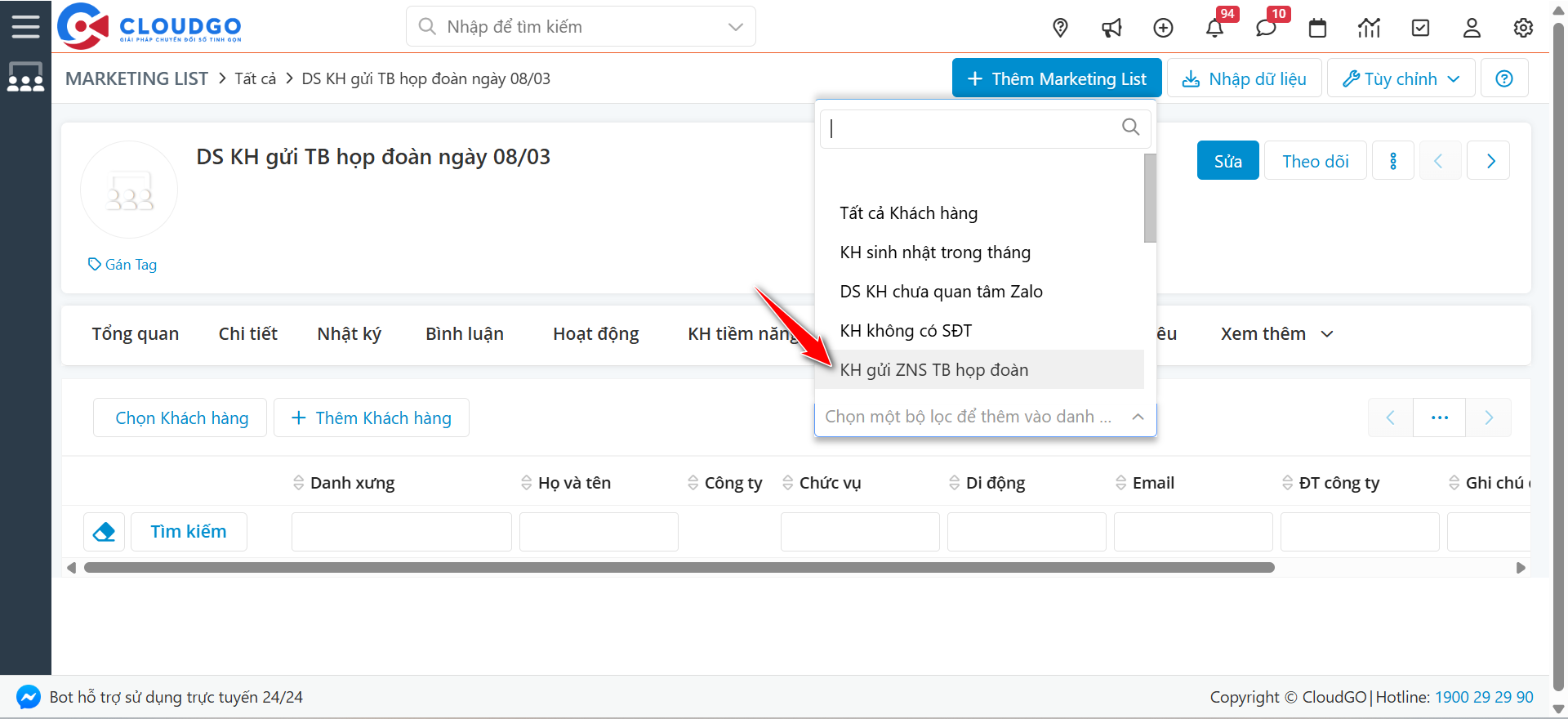The height and width of the screenshot is (719, 1568).
Task: Click hotline number 1900 29 29 90
Action: coord(1484,697)
